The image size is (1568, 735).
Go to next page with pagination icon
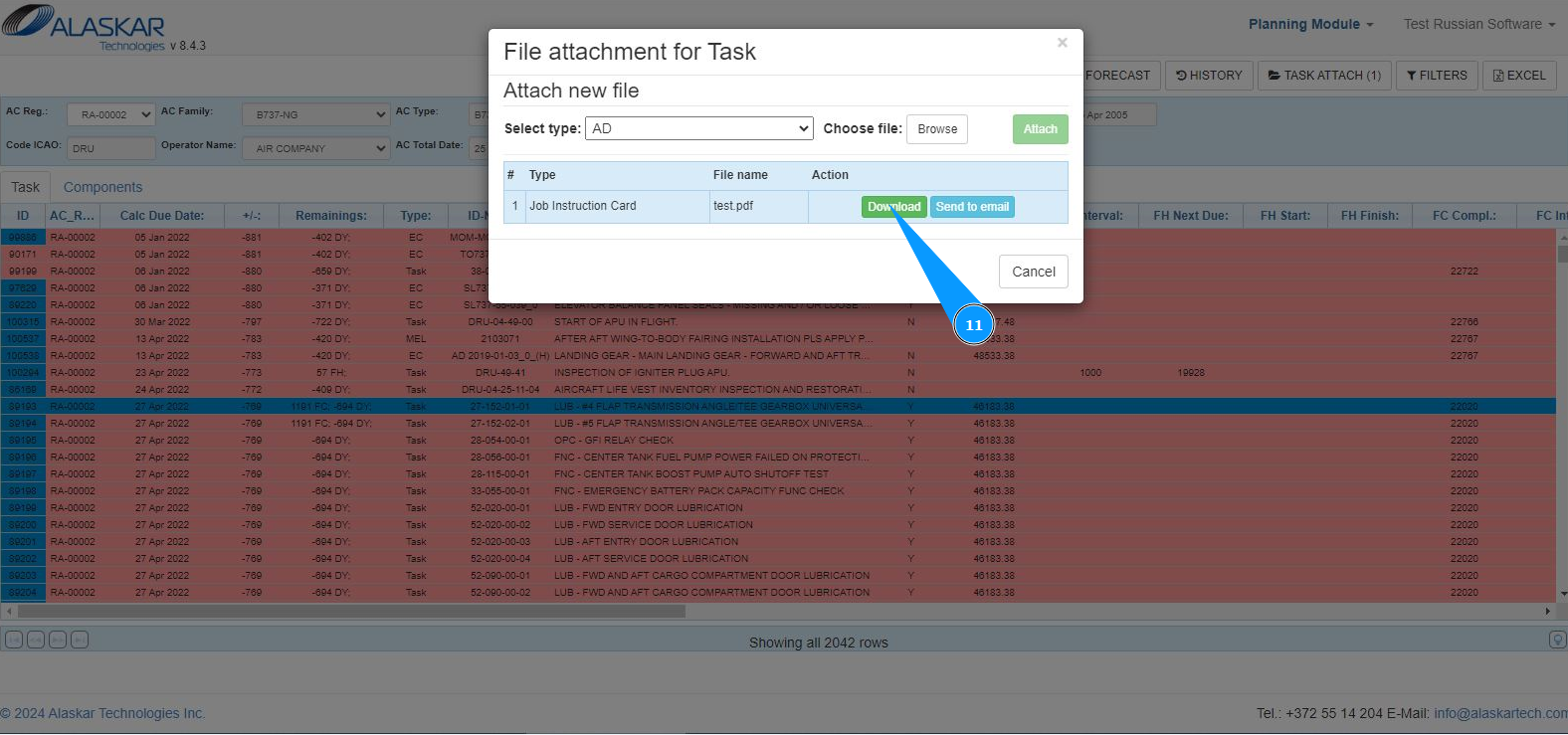[58, 640]
